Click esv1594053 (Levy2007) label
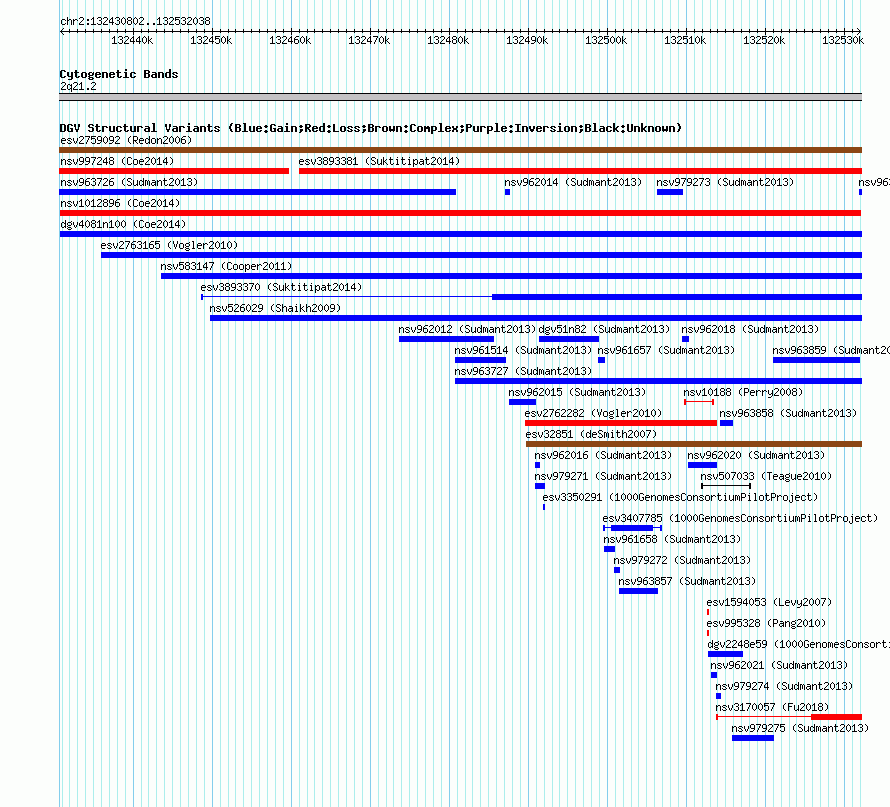 coord(769,602)
